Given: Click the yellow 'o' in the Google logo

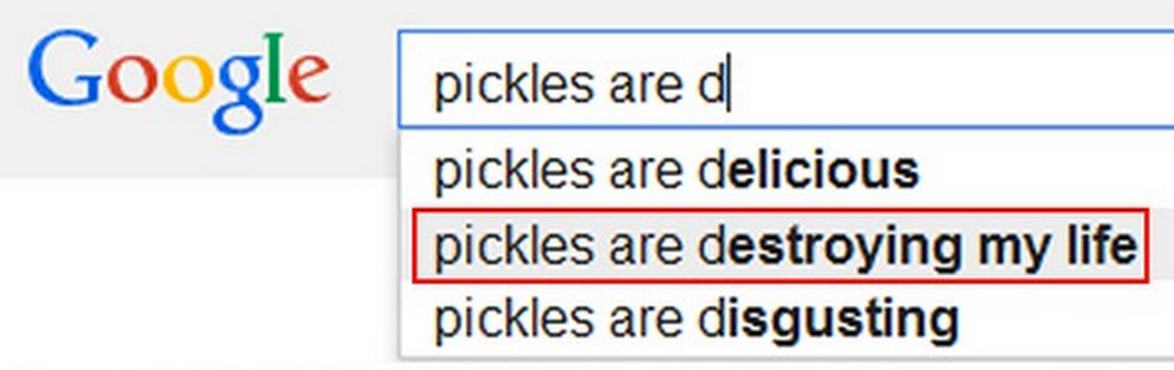Looking at the screenshot, I should point(187,80).
